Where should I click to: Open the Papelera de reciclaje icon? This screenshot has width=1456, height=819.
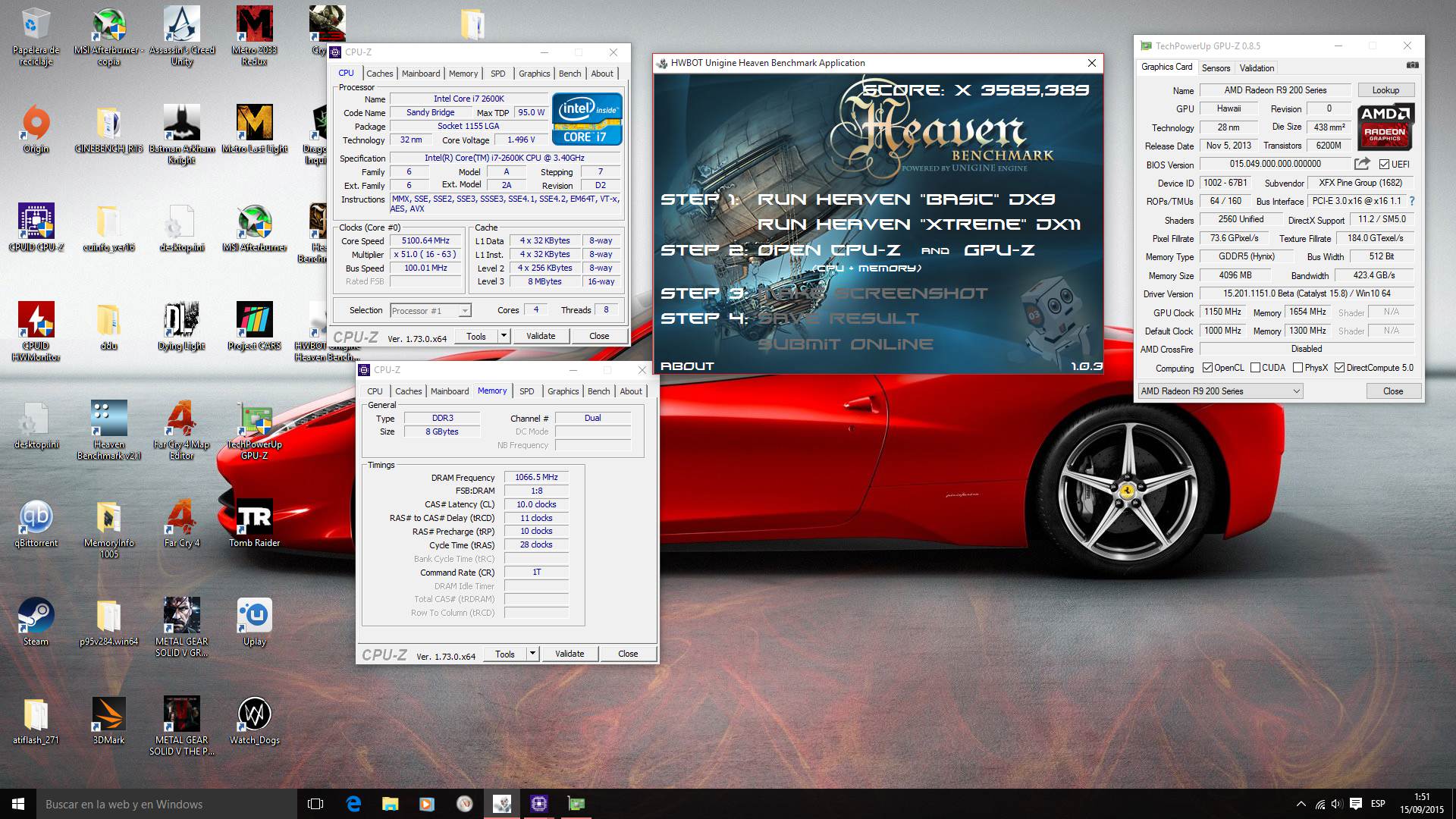pyautogui.click(x=36, y=36)
